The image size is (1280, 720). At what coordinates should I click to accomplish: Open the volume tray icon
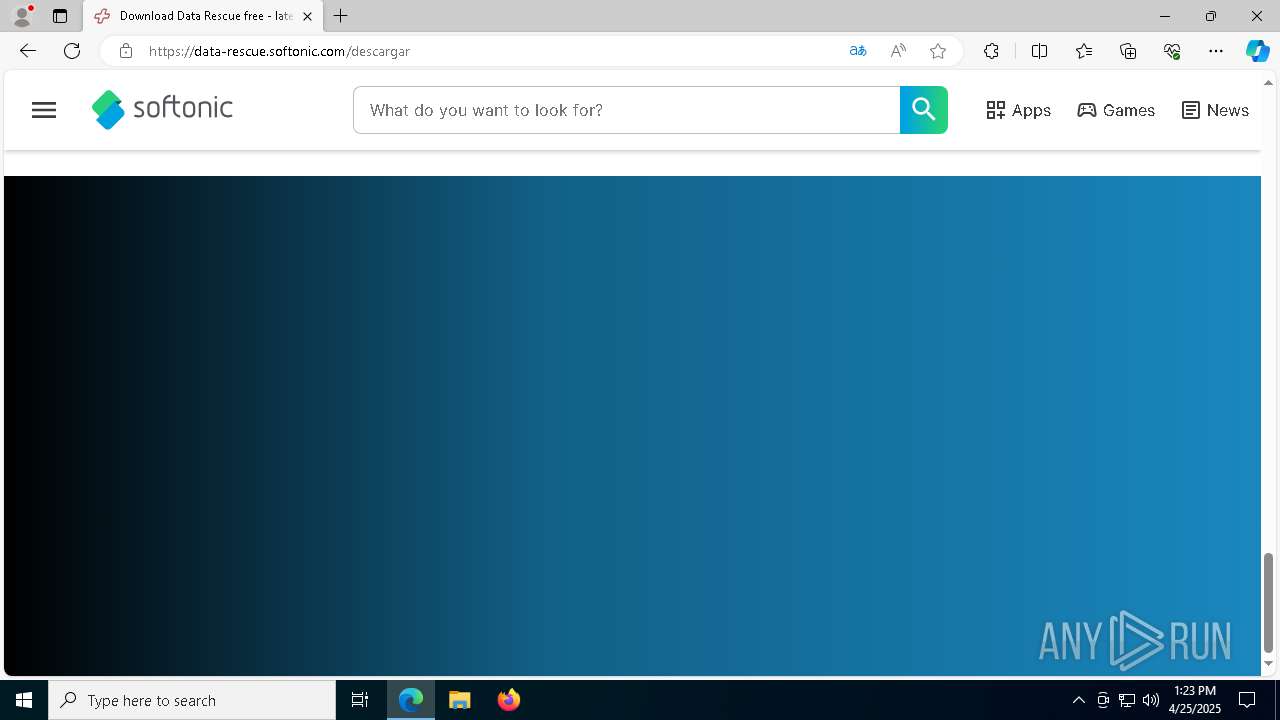(x=1151, y=700)
